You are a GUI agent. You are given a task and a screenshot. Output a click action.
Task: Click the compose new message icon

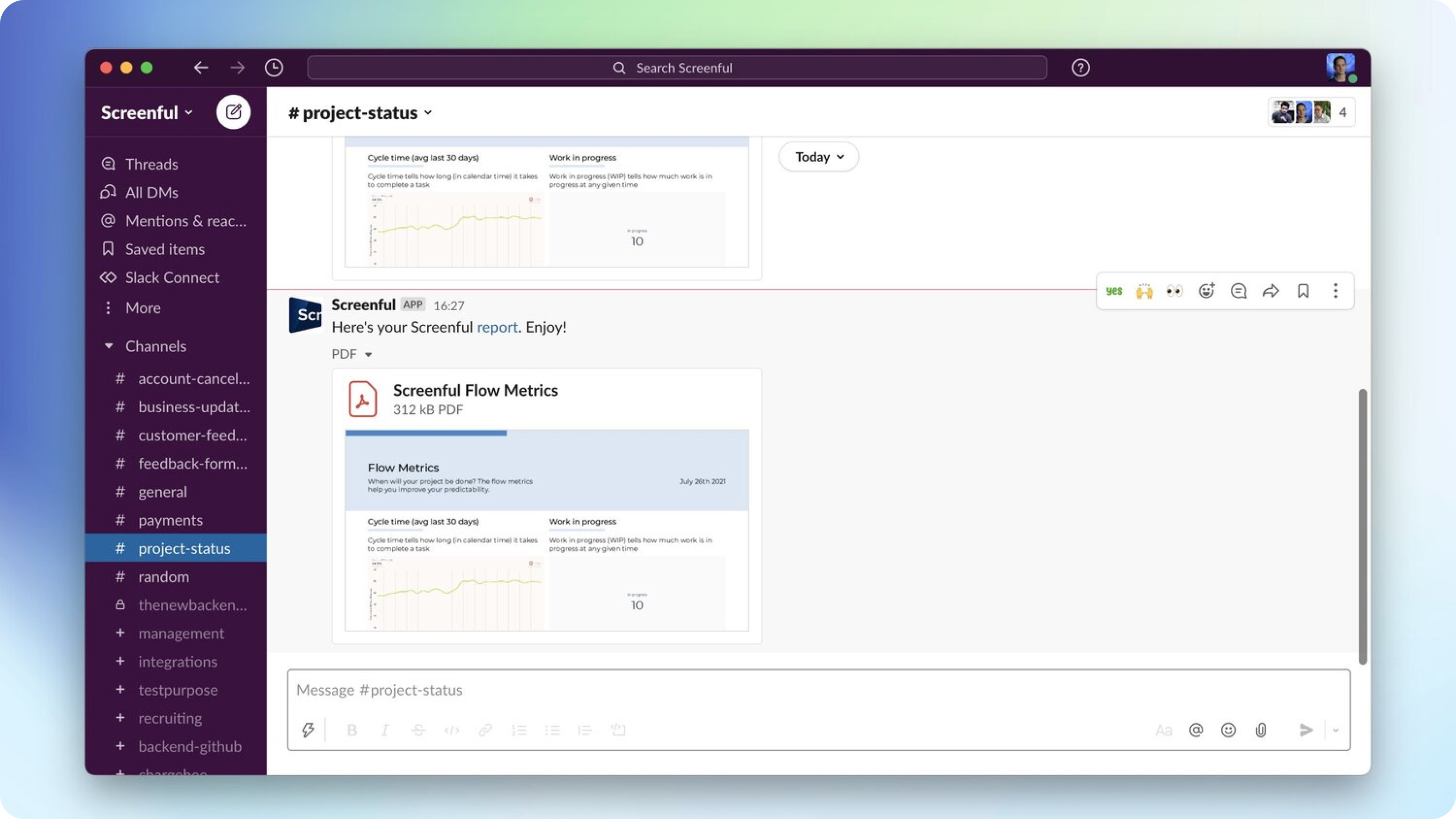click(x=233, y=112)
